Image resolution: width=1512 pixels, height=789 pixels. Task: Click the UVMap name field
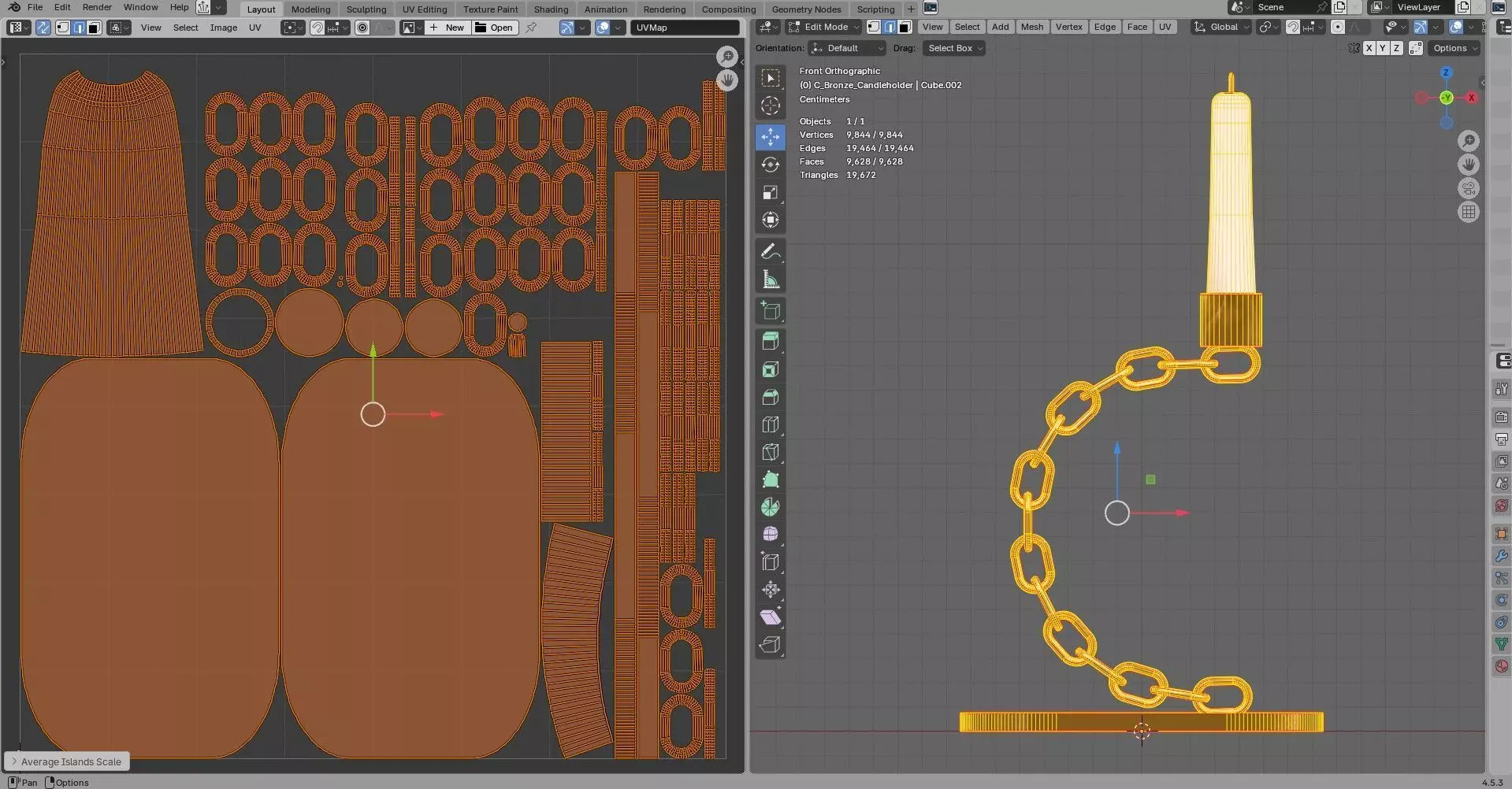coord(685,28)
